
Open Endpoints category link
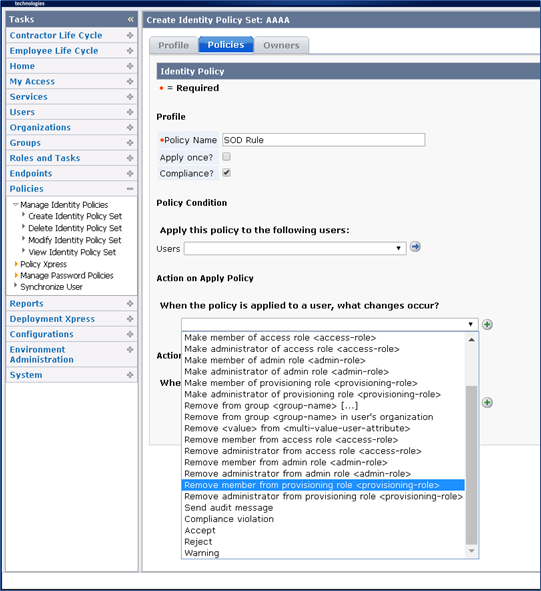click(31, 173)
